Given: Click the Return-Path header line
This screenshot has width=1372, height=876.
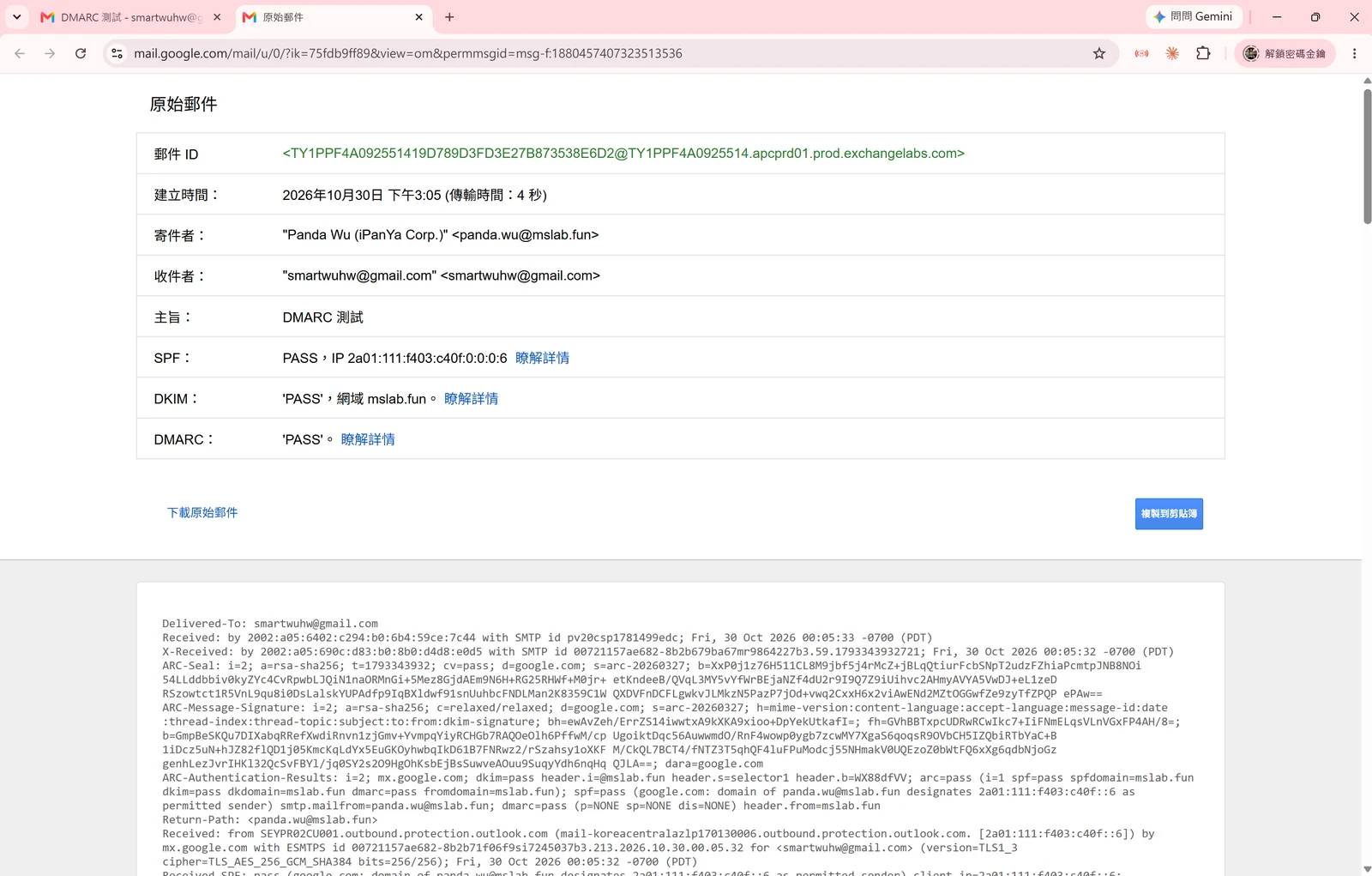Looking at the screenshot, I should (270, 819).
